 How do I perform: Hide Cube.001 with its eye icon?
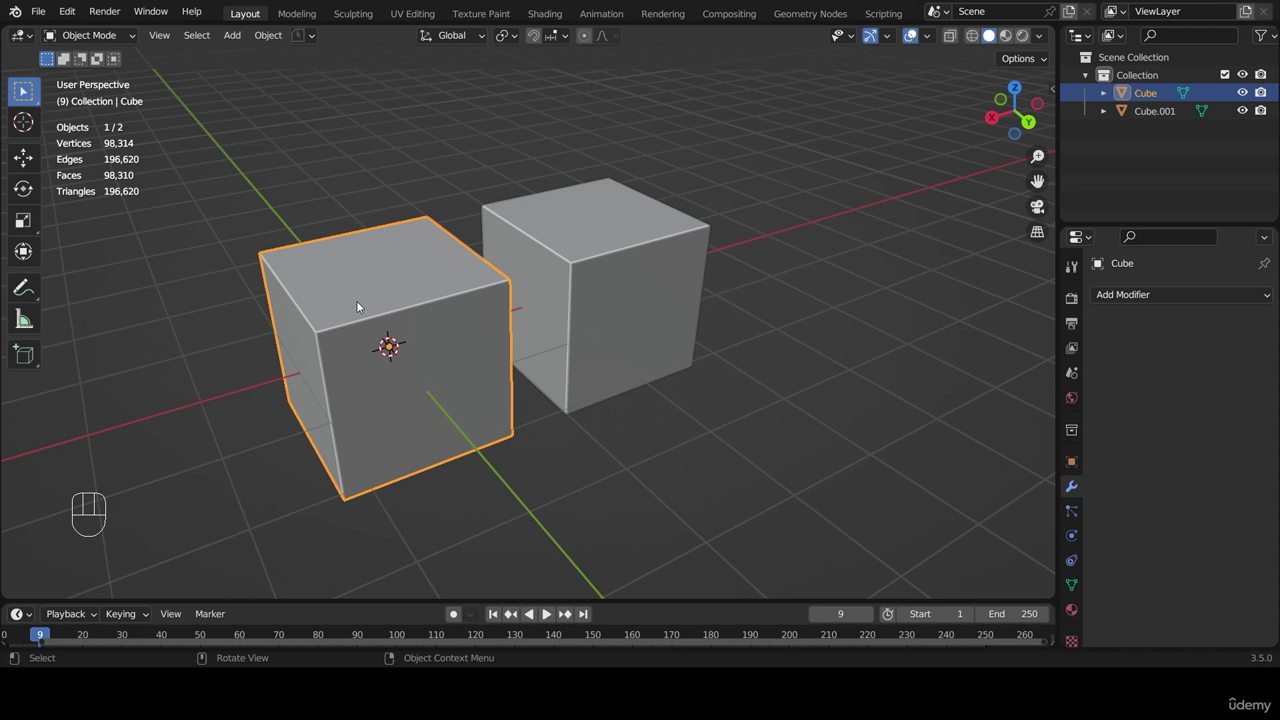[x=1243, y=111]
